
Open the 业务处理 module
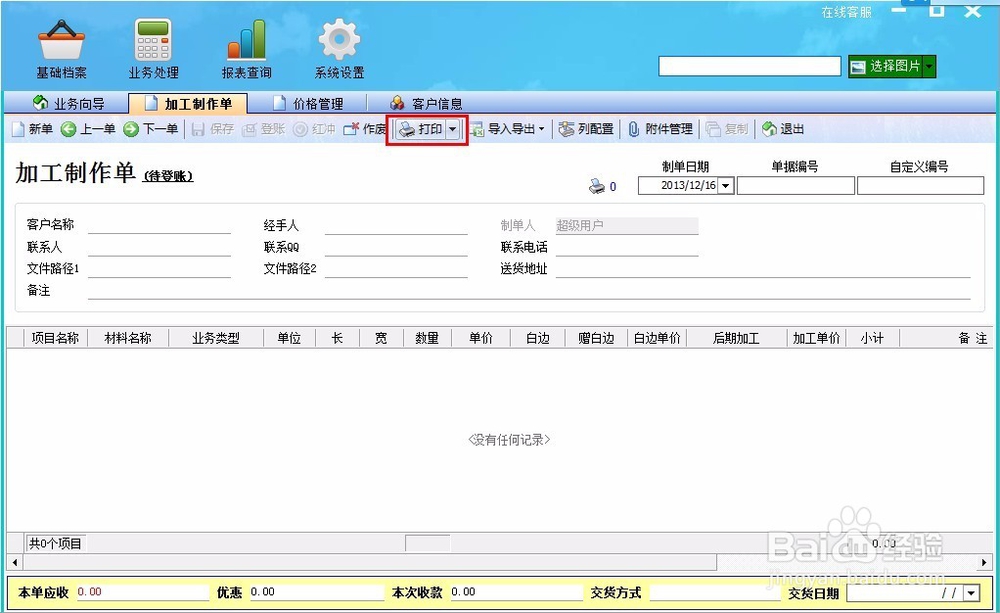coord(151,47)
